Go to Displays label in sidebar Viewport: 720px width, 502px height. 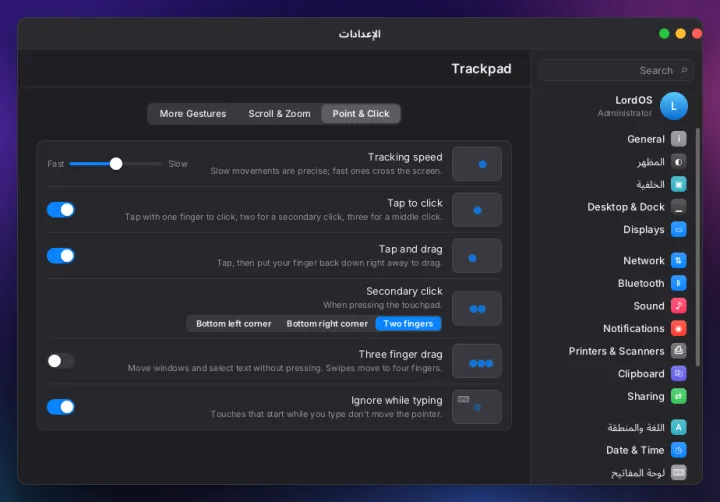click(643, 230)
